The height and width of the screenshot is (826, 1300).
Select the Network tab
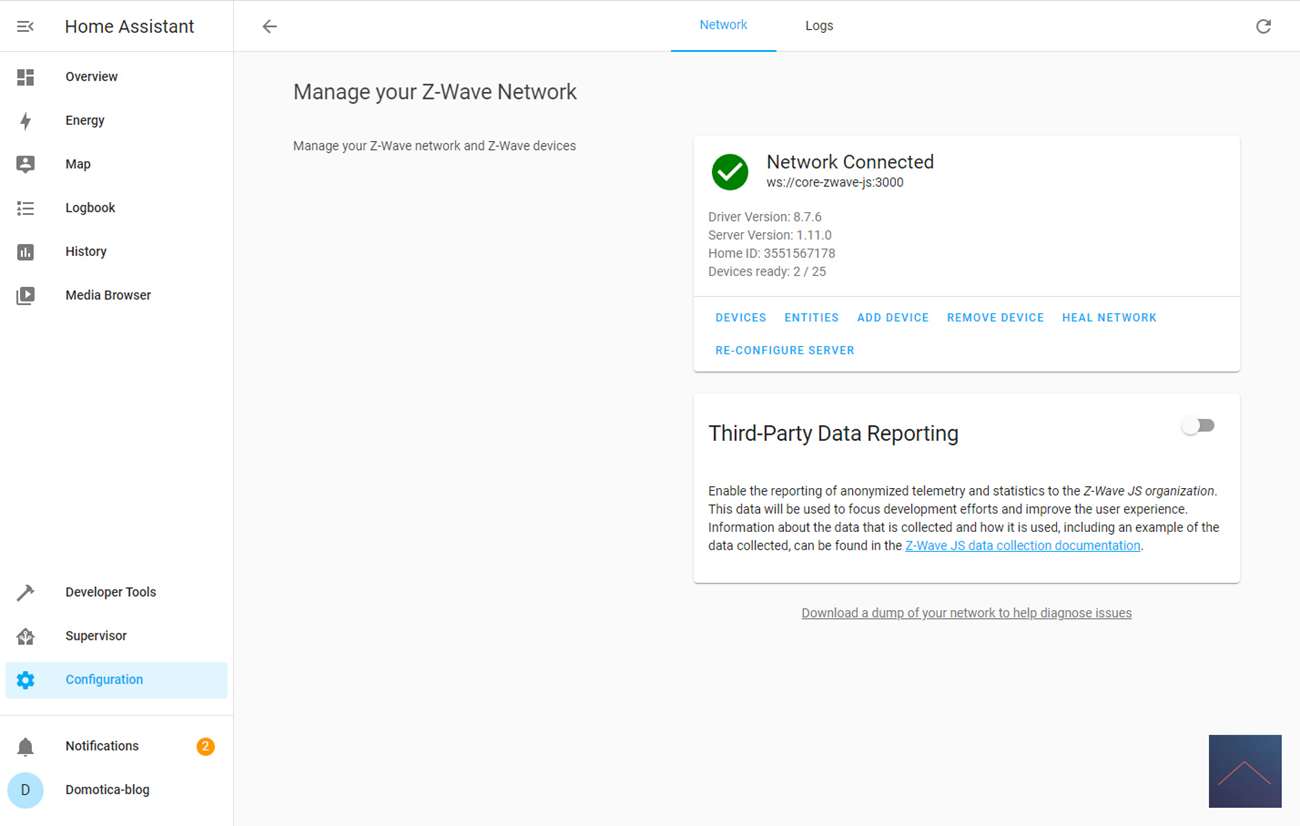[723, 25]
